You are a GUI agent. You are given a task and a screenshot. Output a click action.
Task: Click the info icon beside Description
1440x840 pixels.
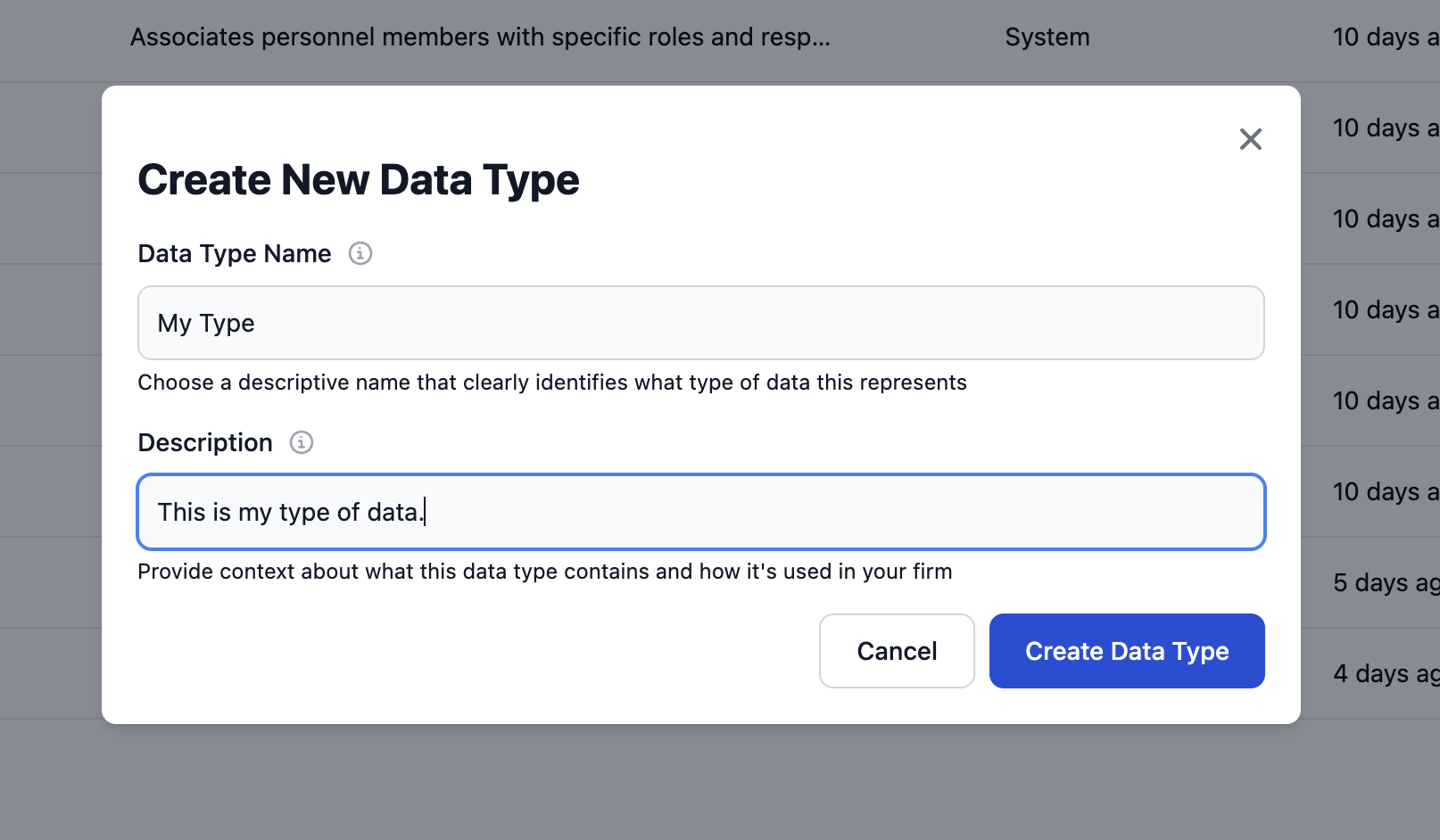click(x=301, y=441)
